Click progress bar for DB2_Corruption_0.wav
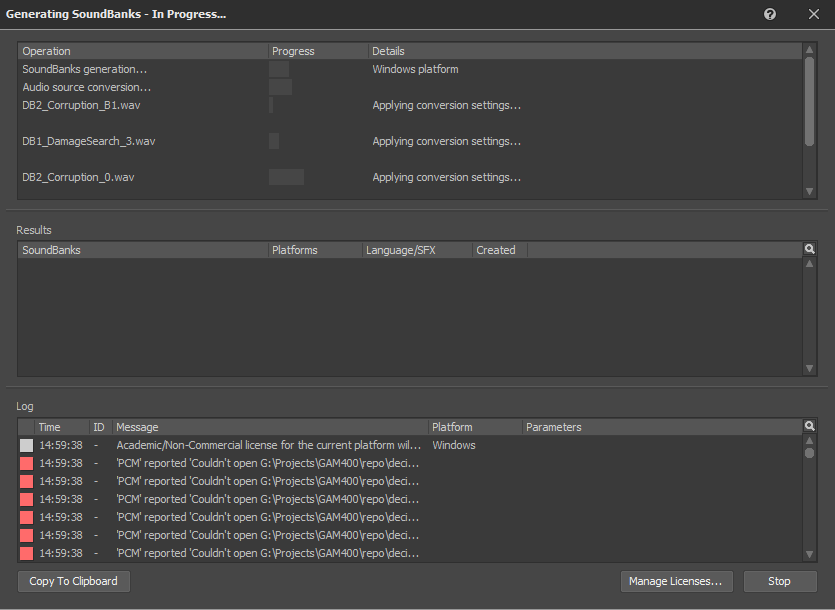This screenshot has width=835, height=610. pyautogui.click(x=286, y=177)
